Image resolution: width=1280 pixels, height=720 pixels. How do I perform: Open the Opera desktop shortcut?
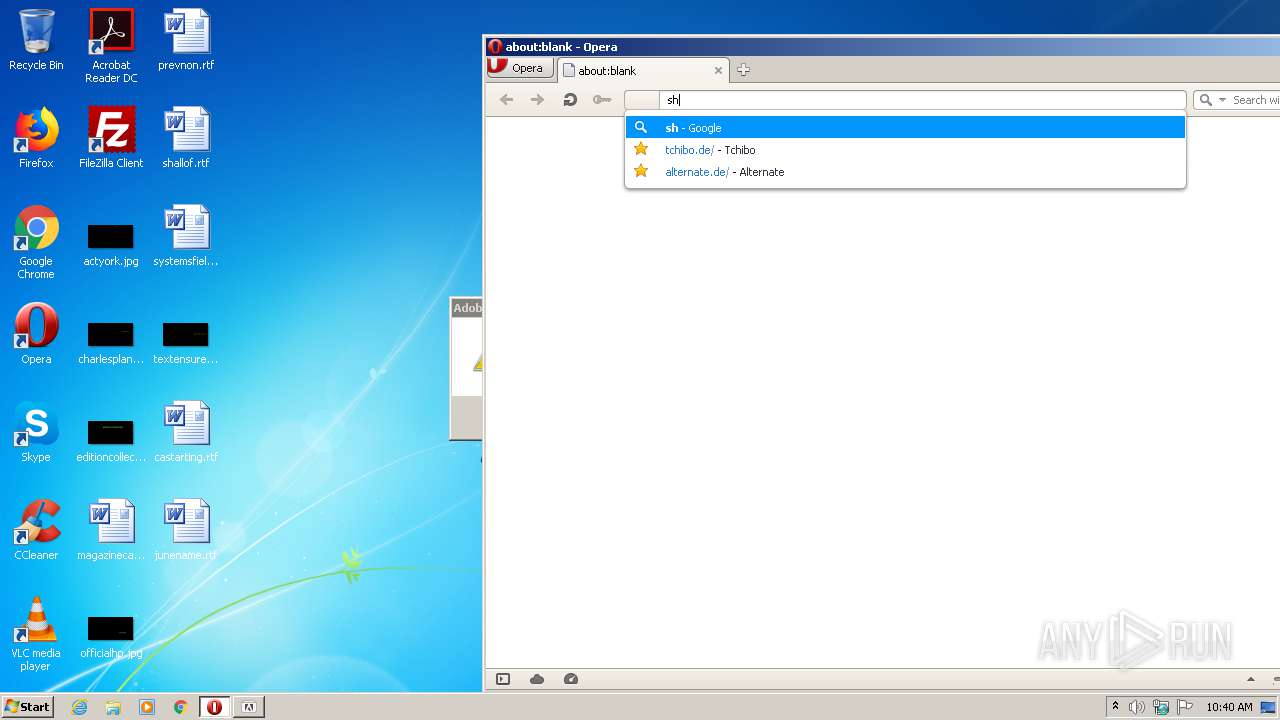point(36,334)
